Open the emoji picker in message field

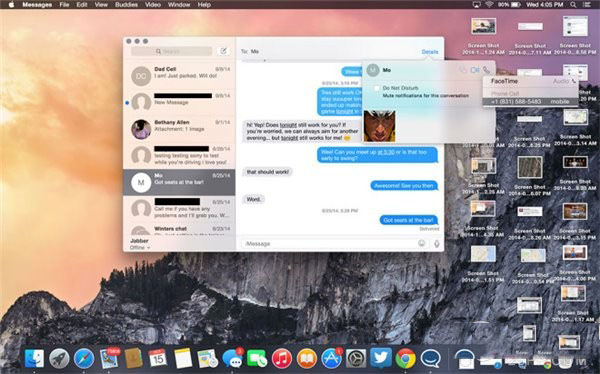[x=421, y=243]
